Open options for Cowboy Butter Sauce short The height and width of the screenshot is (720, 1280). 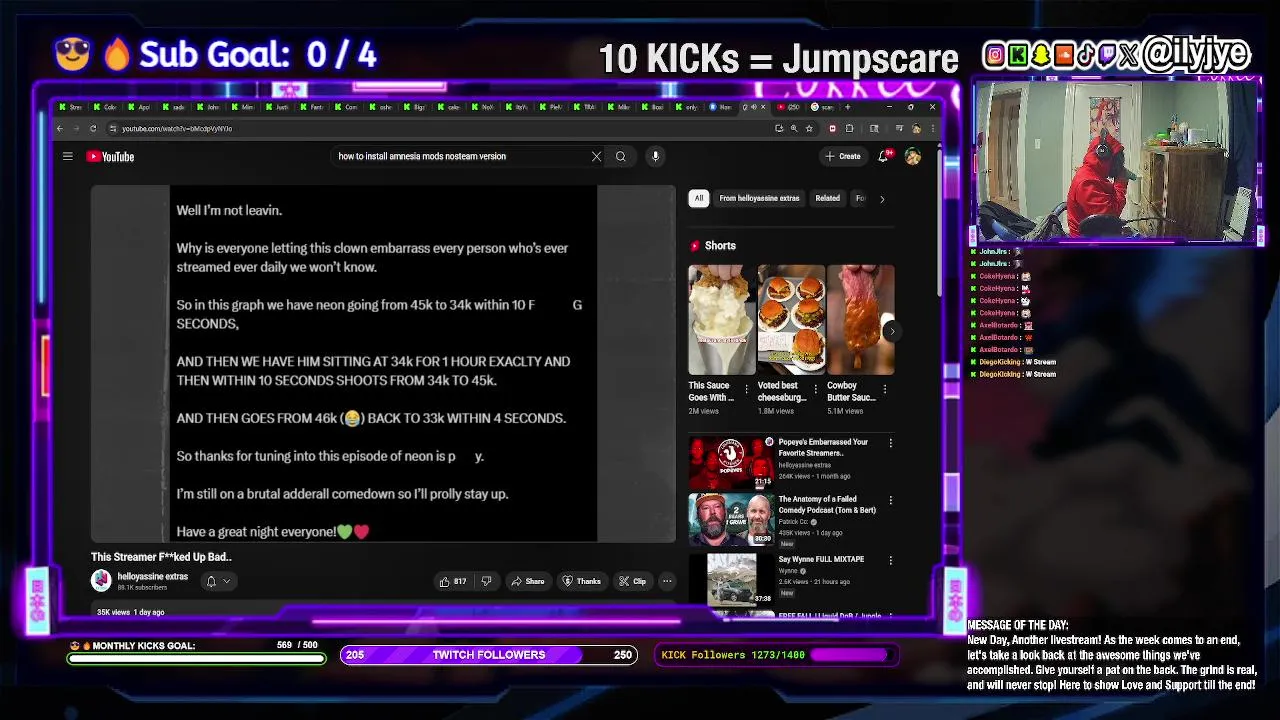(884, 389)
